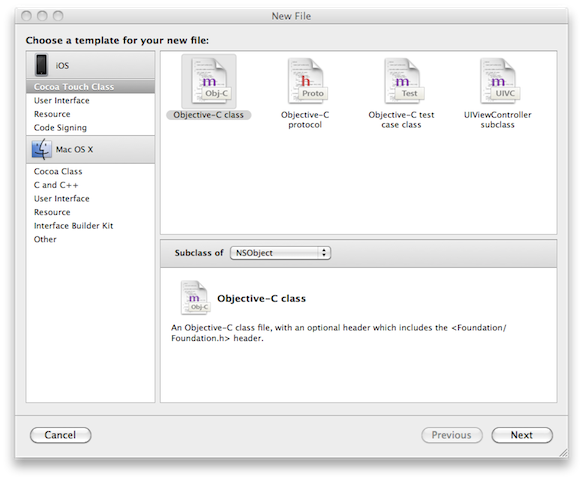Click the iOS iPhone icon header
This screenshot has width=583, height=480.
coord(41,65)
